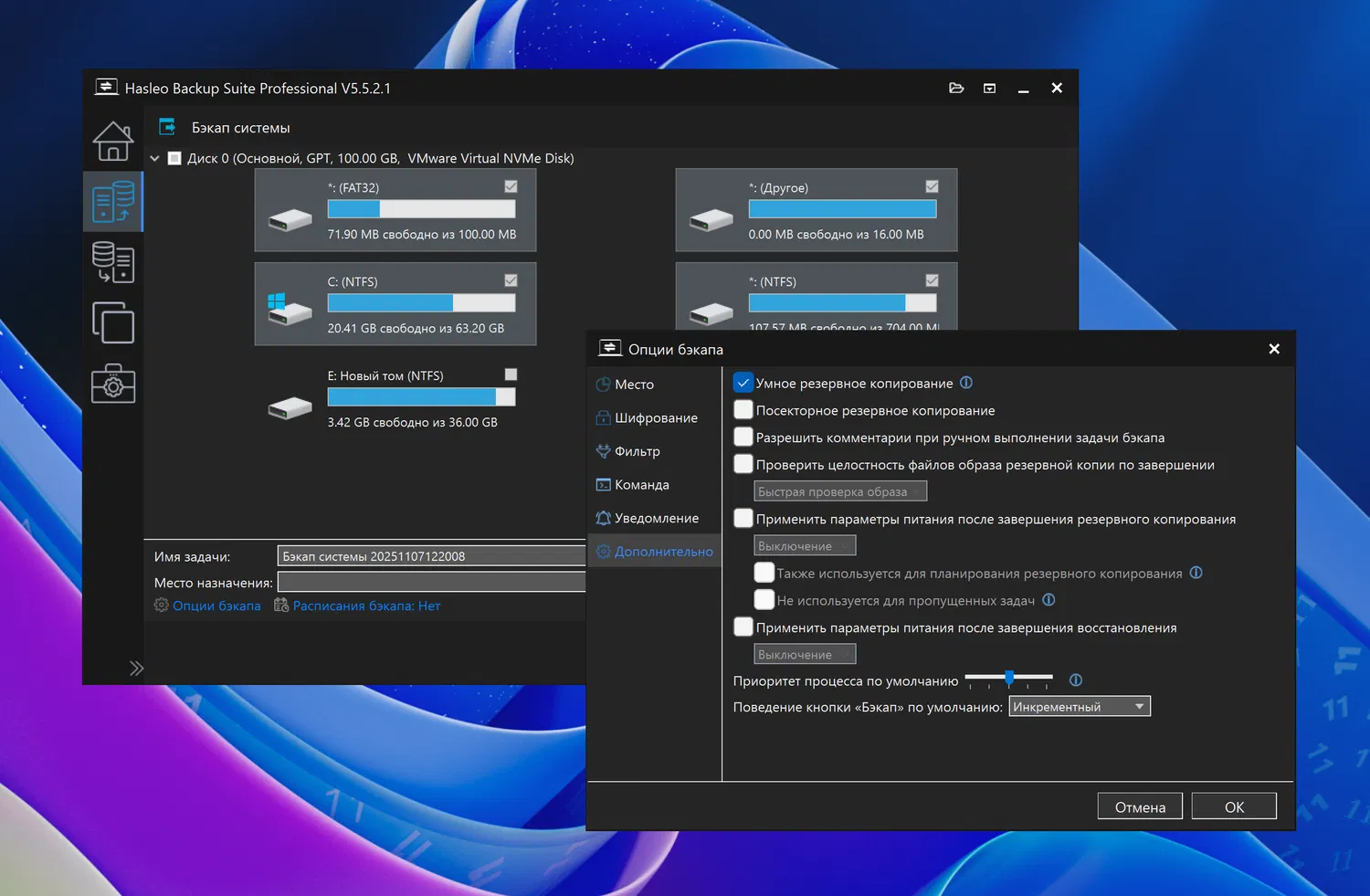This screenshot has width=1370, height=896.
Task: Enable Проверить целостность файлов образа checkbox
Action: (743, 464)
